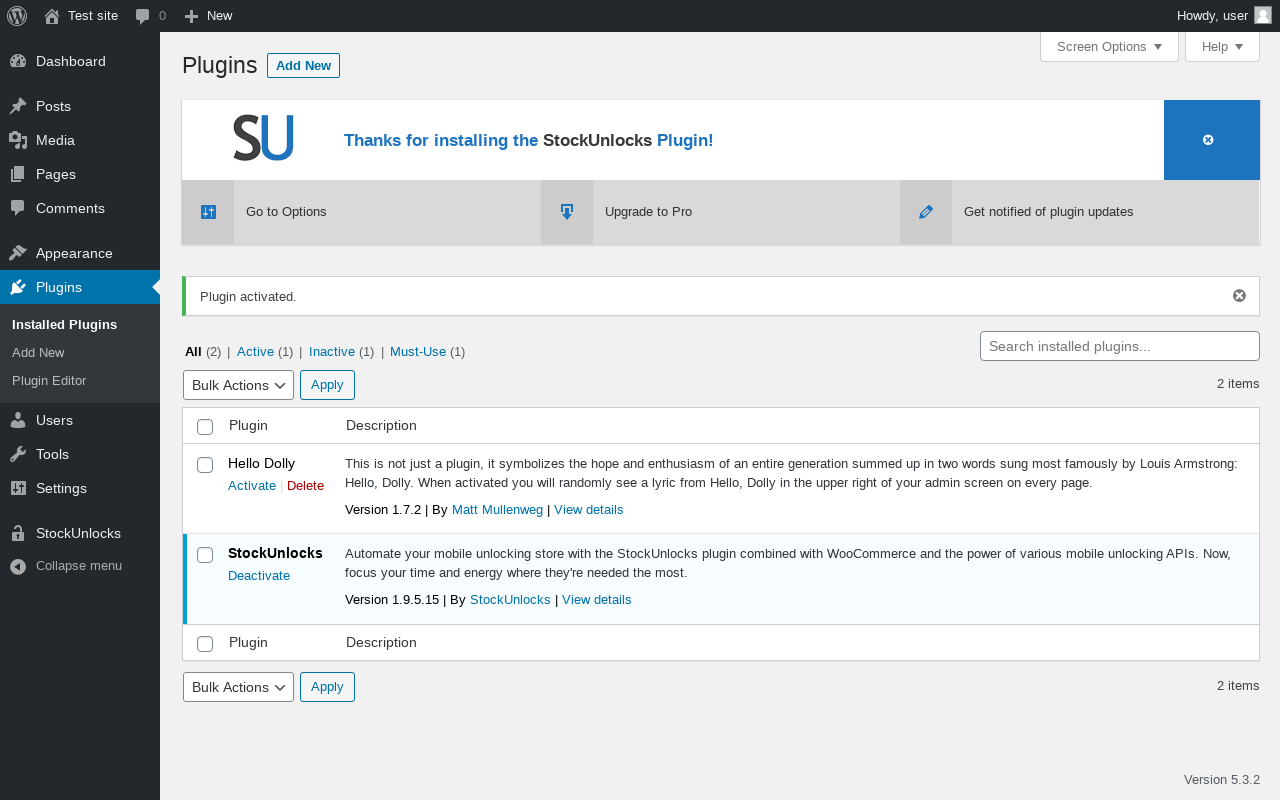The height and width of the screenshot is (800, 1280).
Task: Dismiss the Plugin activated notice
Action: click(x=1239, y=296)
